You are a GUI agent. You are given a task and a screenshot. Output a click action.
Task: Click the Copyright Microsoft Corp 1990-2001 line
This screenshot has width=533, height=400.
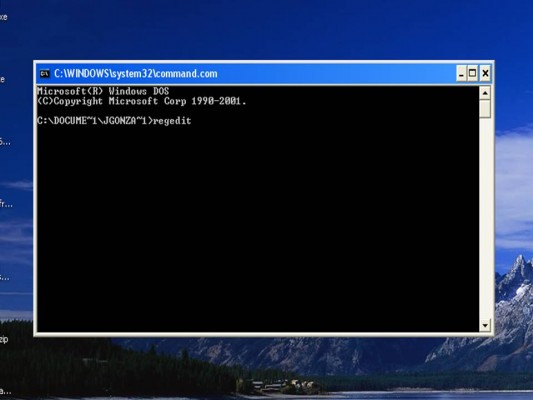[141, 101]
